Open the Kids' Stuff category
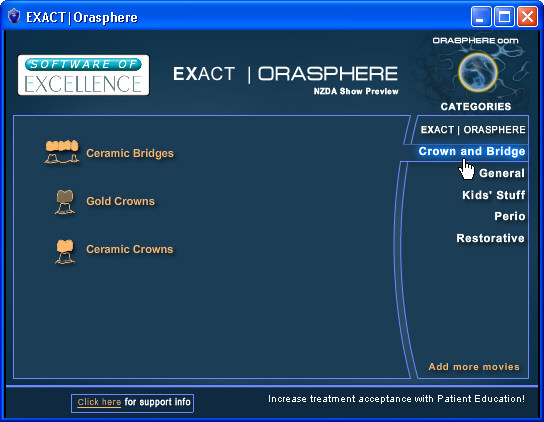 [x=494, y=195]
